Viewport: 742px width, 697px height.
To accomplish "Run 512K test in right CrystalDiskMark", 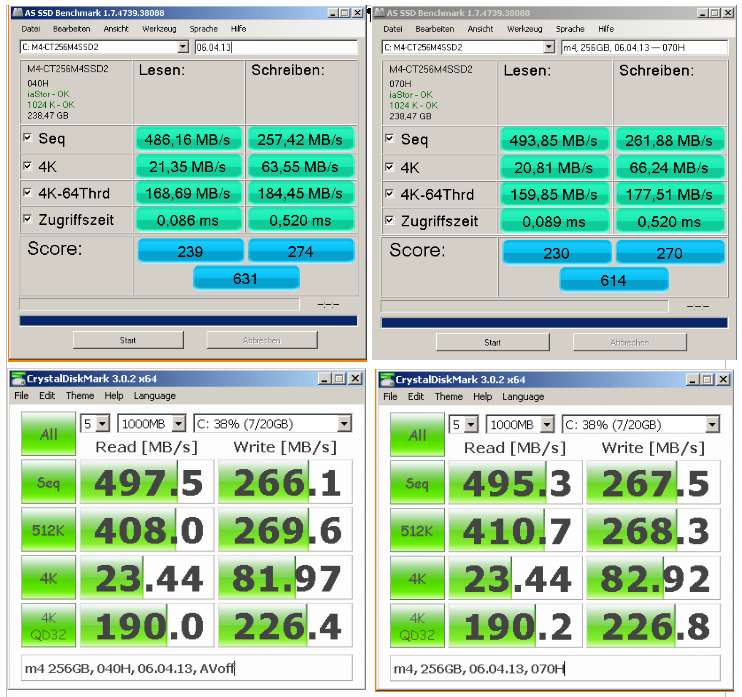I will coord(417,531).
